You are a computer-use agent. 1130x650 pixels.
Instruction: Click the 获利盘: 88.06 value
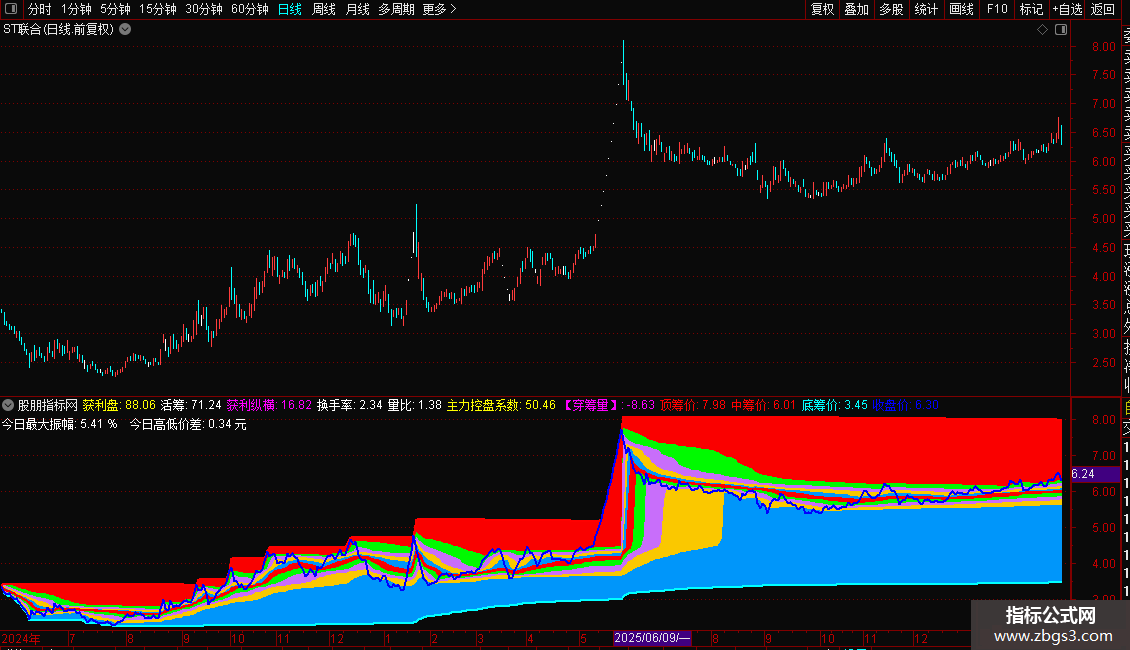point(119,405)
